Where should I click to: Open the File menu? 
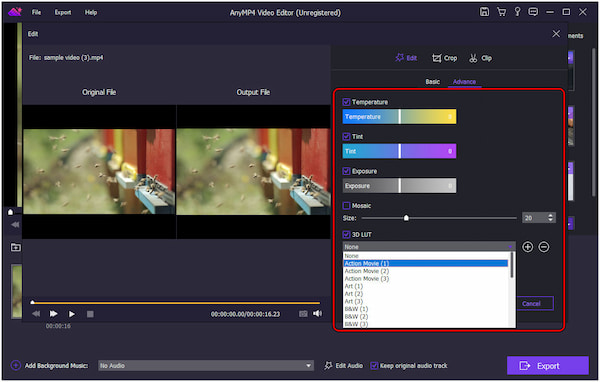click(36, 12)
